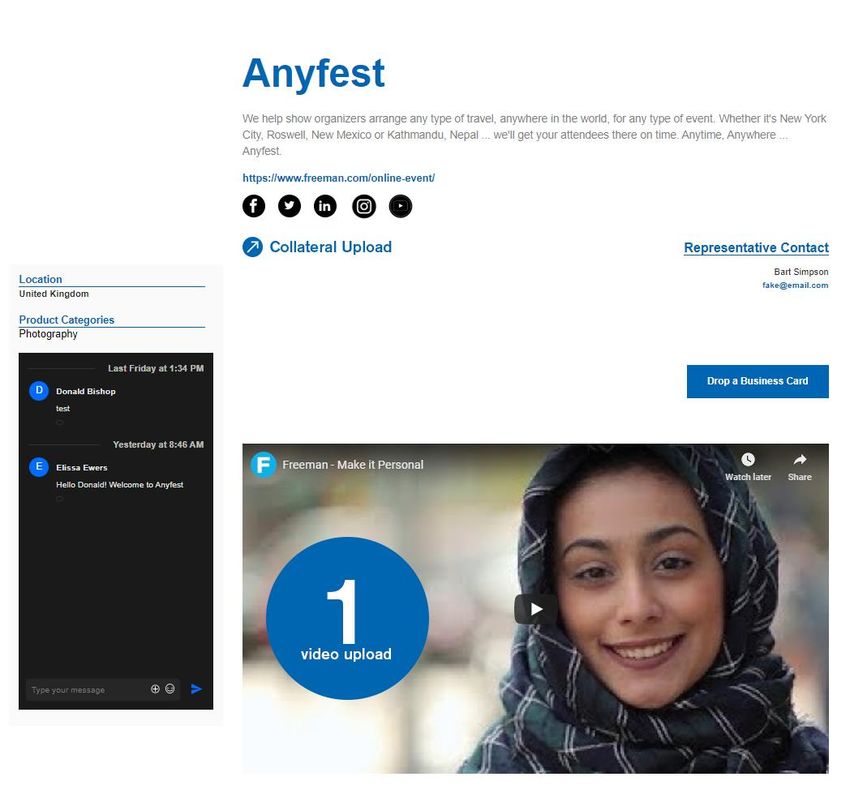The image size is (850, 794).
Task: Click the Drop a Business Card button
Action: point(757,381)
